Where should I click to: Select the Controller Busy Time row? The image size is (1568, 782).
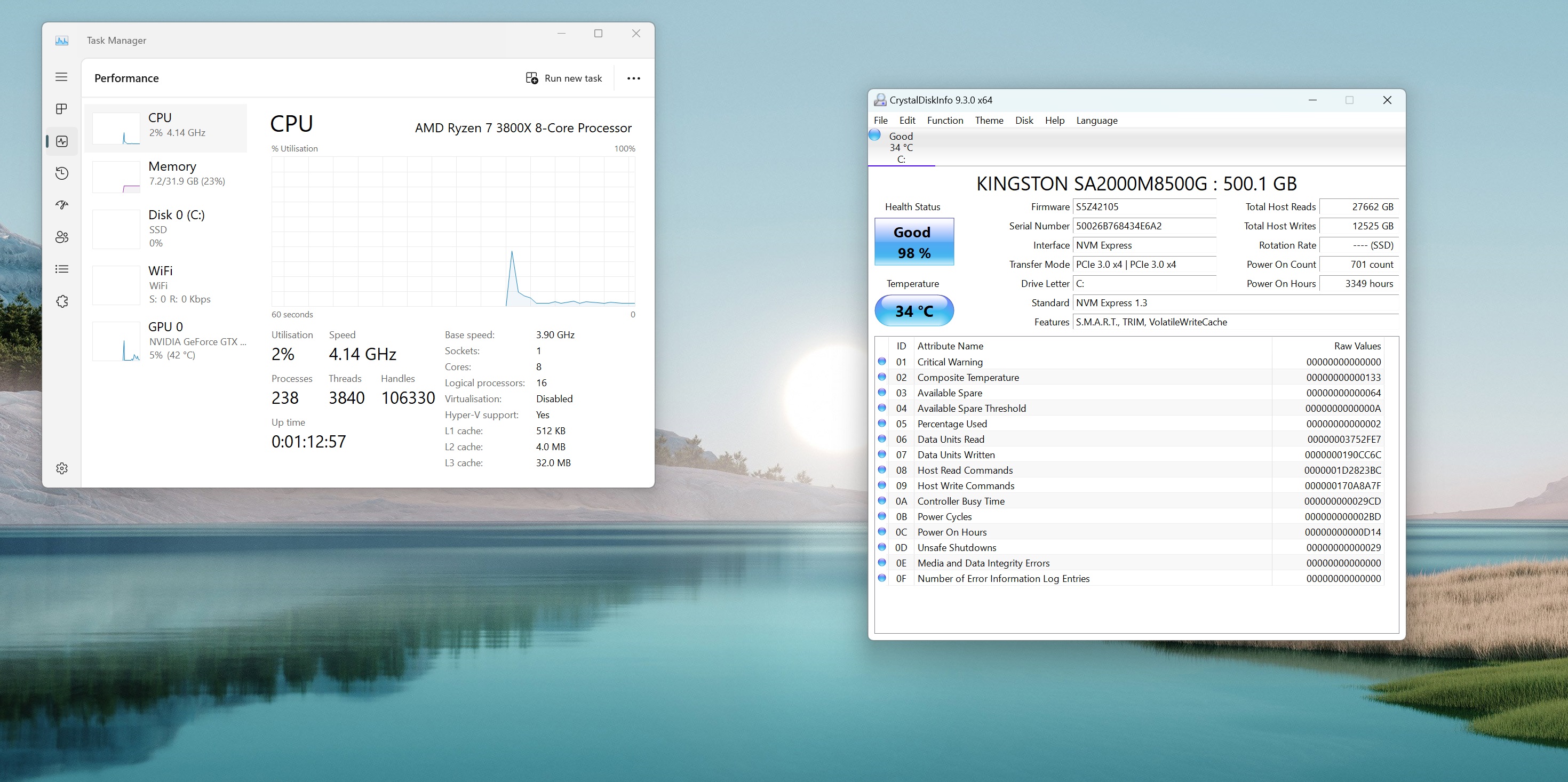1130,501
